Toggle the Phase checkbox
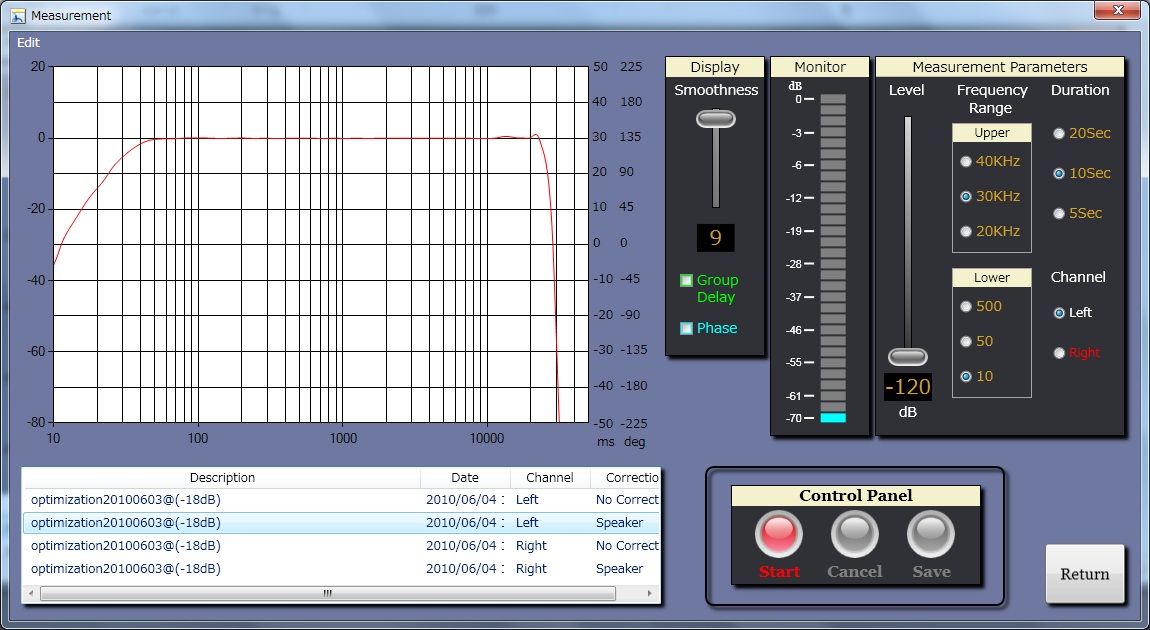Screen dimensions: 1150x630 [x=686, y=328]
